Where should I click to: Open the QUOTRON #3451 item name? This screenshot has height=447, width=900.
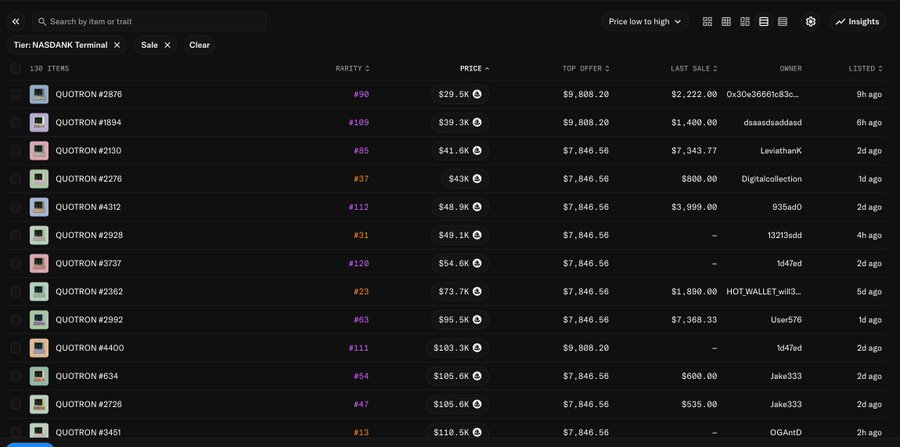click(x=88, y=432)
